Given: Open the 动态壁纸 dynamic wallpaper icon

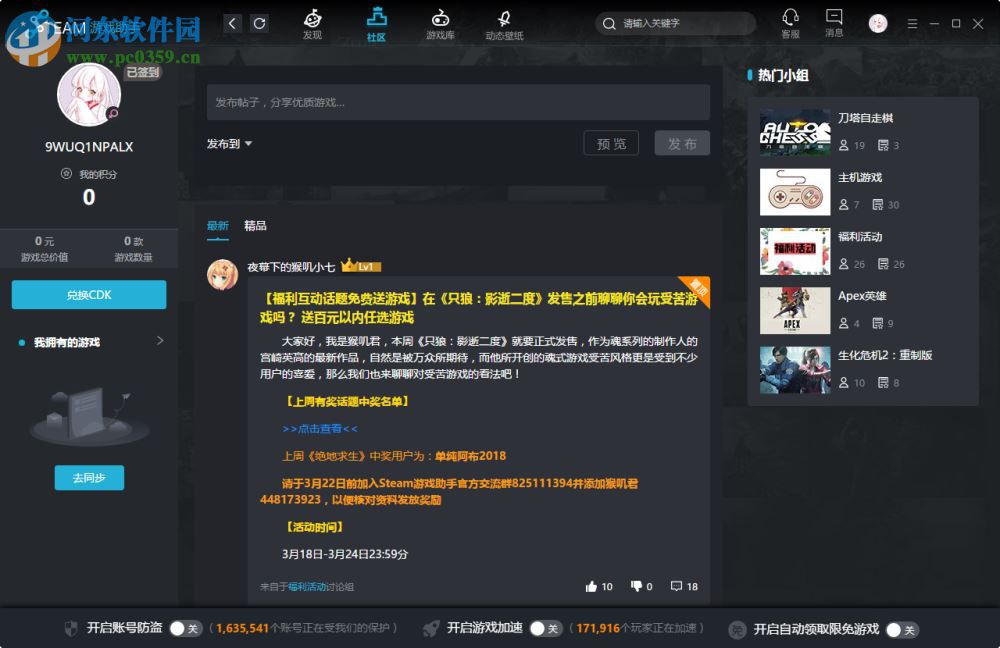Looking at the screenshot, I should (x=504, y=22).
